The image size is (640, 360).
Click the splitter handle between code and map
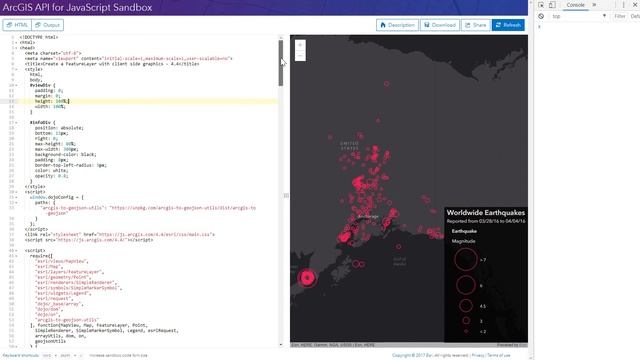point(286,196)
